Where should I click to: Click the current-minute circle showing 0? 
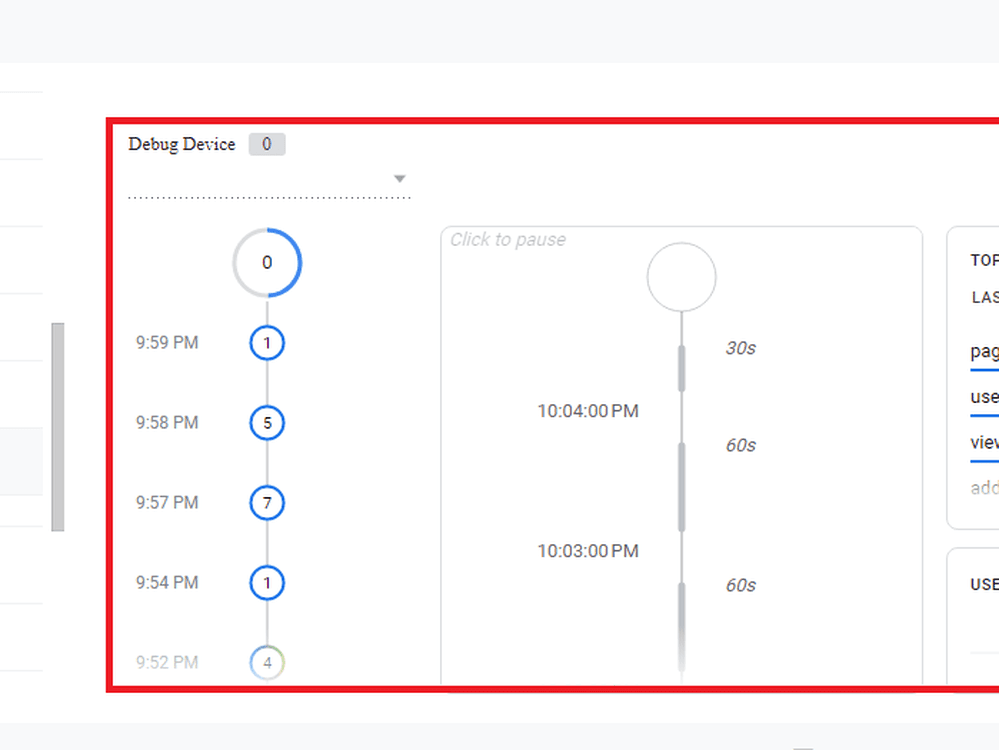point(267,263)
